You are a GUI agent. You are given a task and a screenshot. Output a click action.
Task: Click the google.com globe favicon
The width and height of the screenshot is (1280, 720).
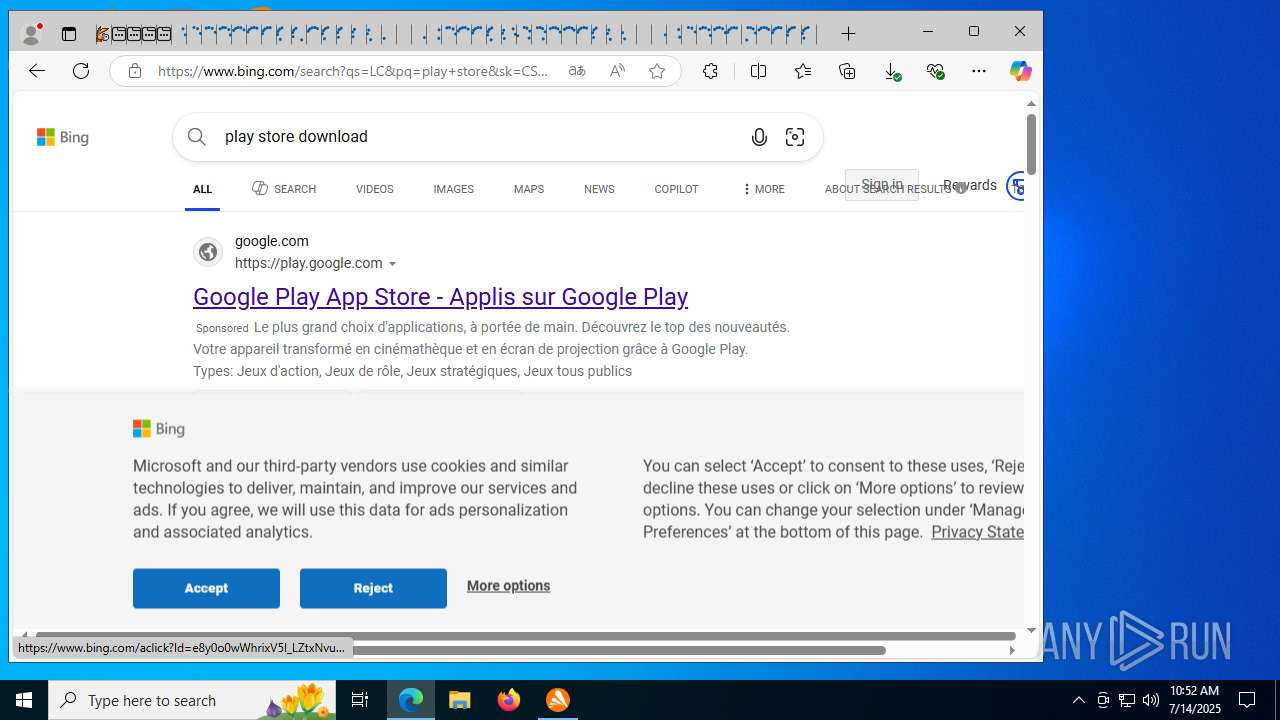[x=208, y=252]
